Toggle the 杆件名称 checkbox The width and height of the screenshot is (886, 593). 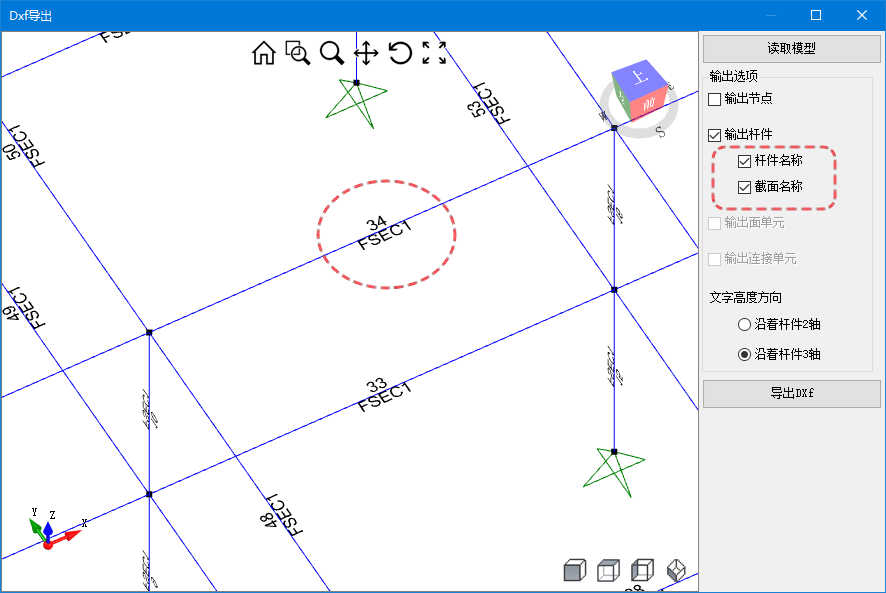[x=744, y=161]
